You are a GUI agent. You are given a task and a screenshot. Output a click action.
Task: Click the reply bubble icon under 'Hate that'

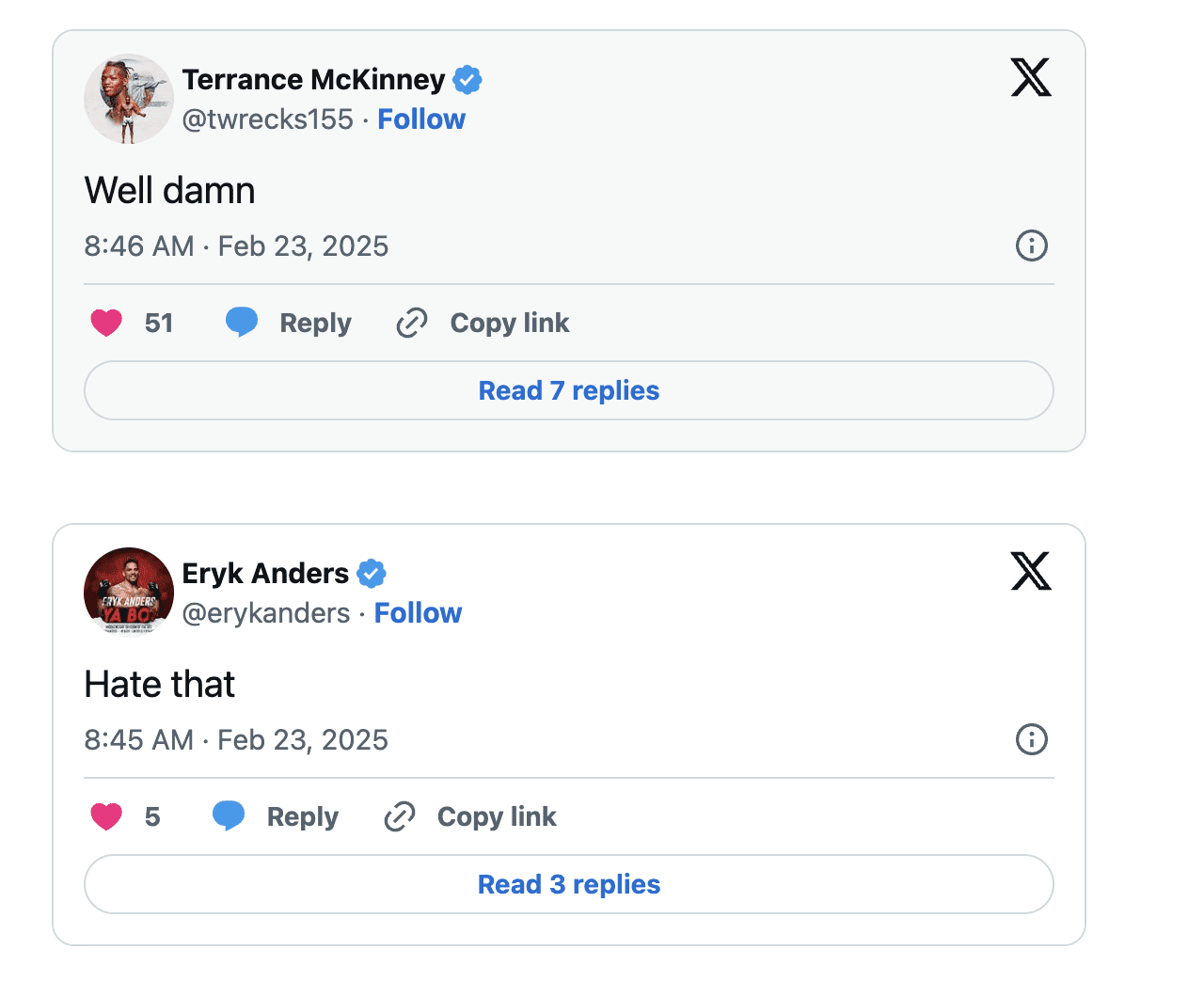coord(229,815)
